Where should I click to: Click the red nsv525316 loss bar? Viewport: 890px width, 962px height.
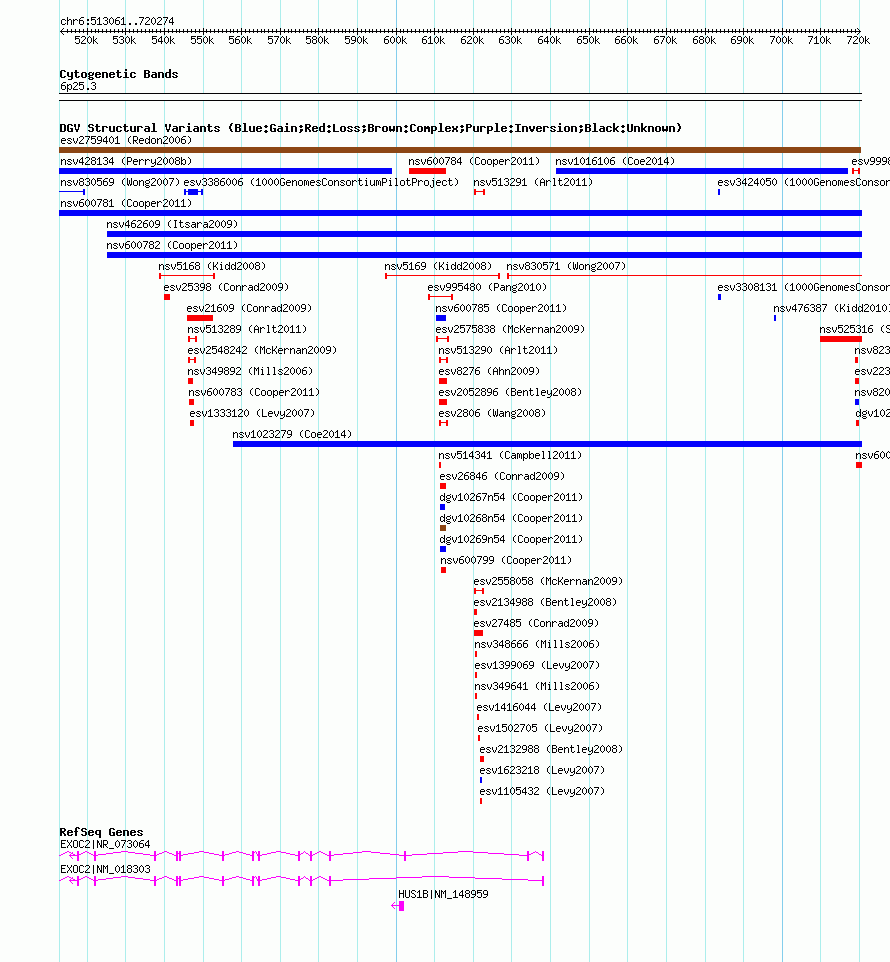pos(841,339)
